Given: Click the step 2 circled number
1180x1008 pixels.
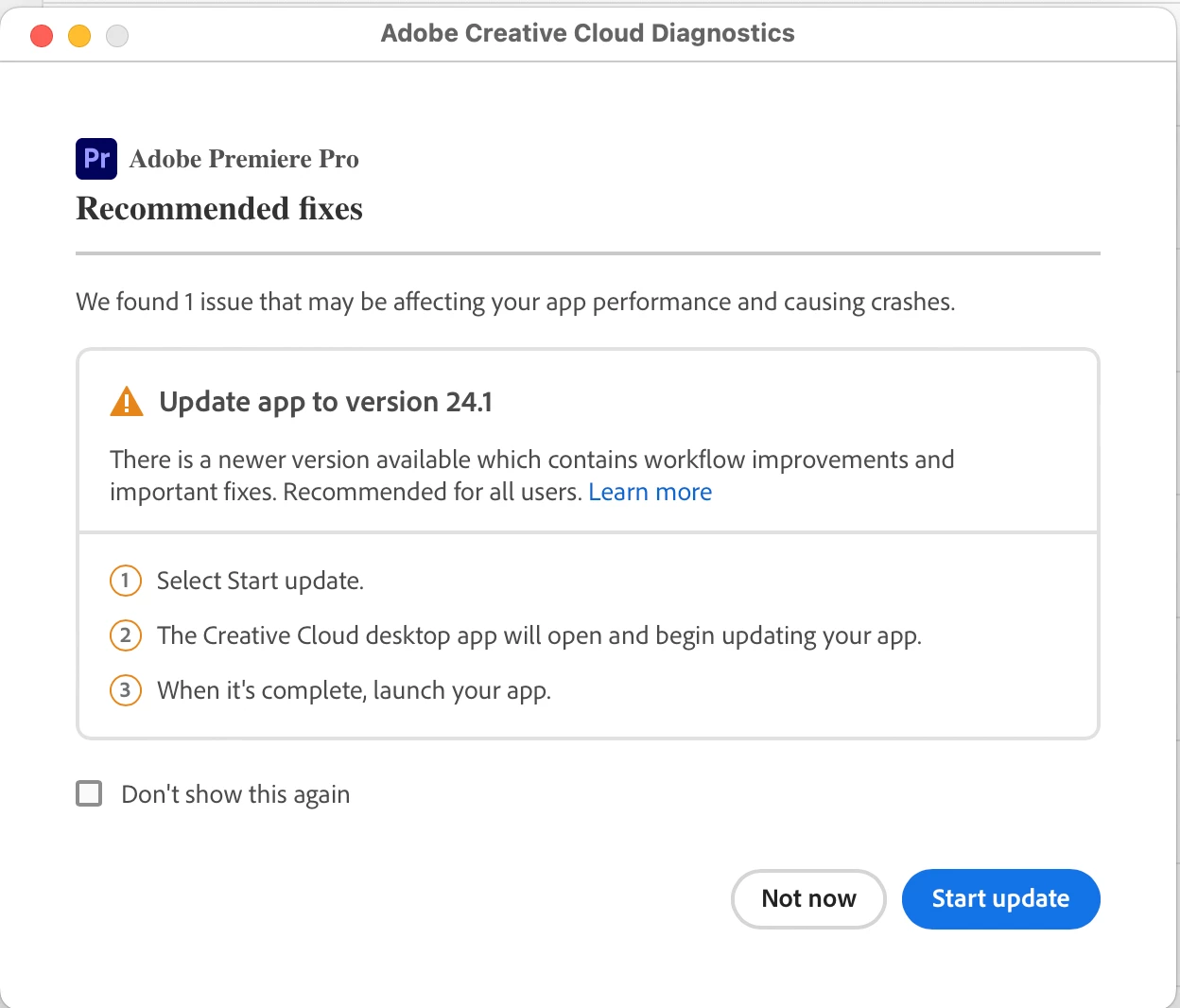Looking at the screenshot, I should tap(126, 634).
